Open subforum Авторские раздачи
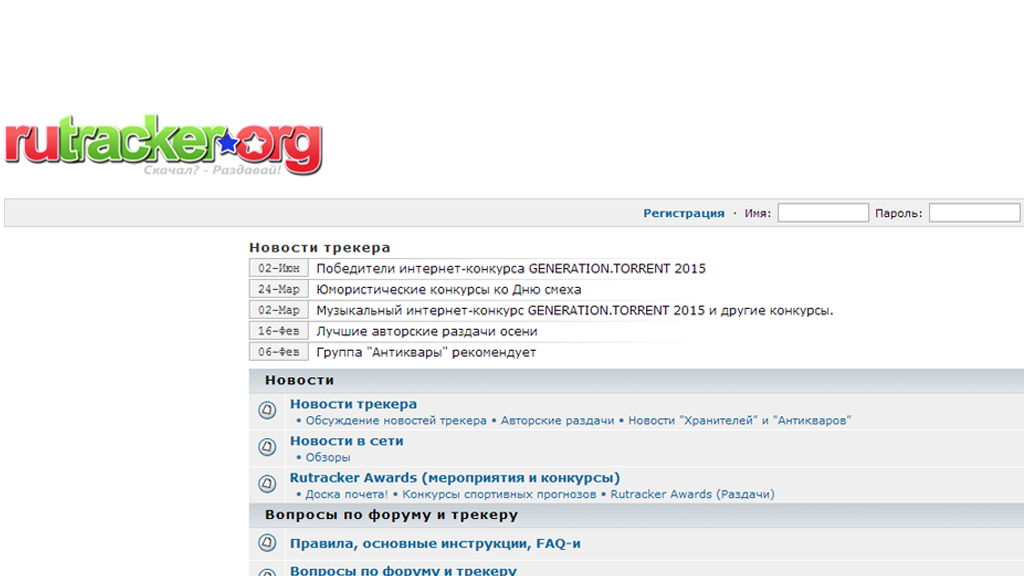 557,421
